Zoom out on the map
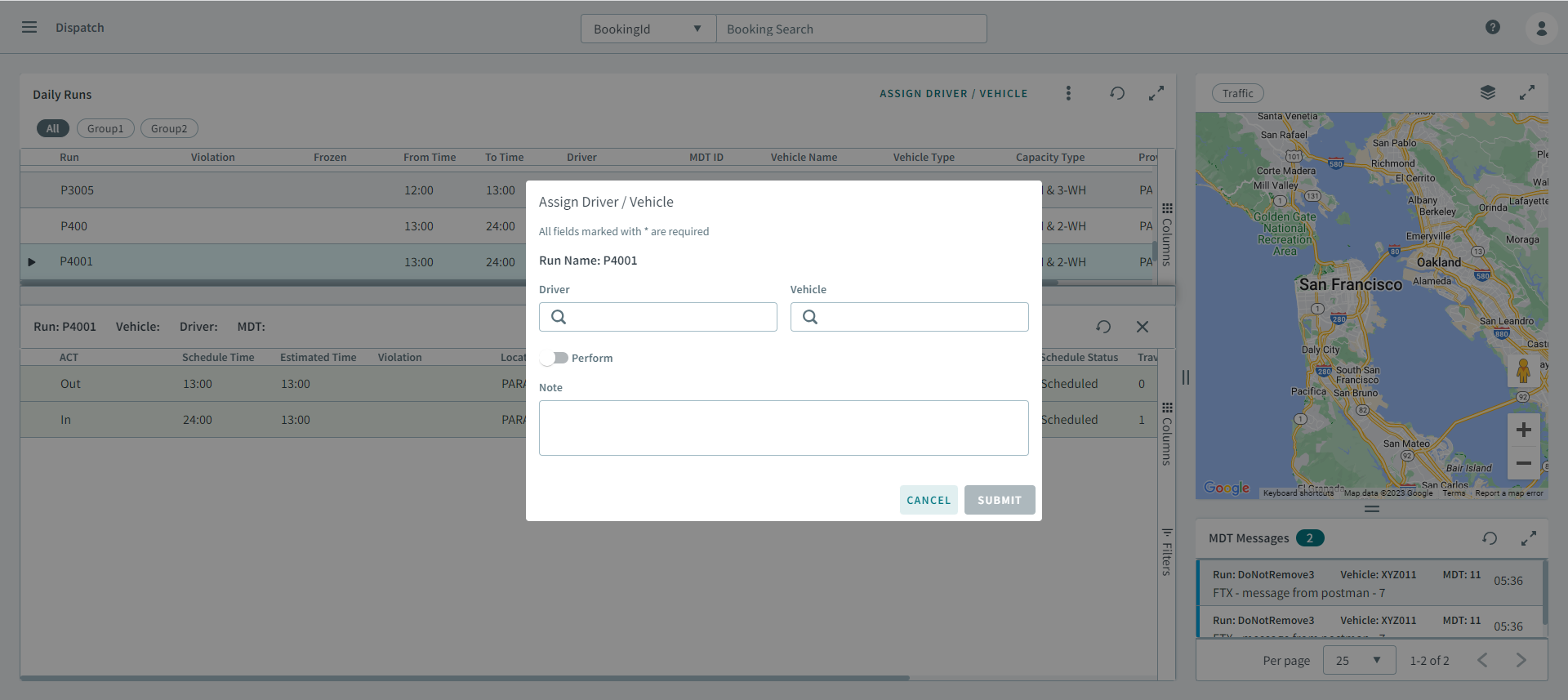Viewport: 1568px width, 700px height. (x=1524, y=463)
